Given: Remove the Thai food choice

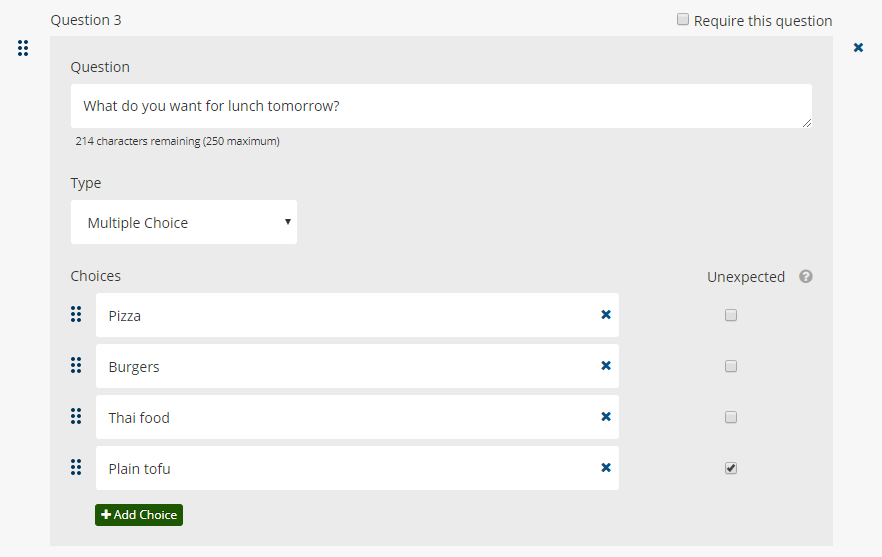Looking at the screenshot, I should point(606,416).
